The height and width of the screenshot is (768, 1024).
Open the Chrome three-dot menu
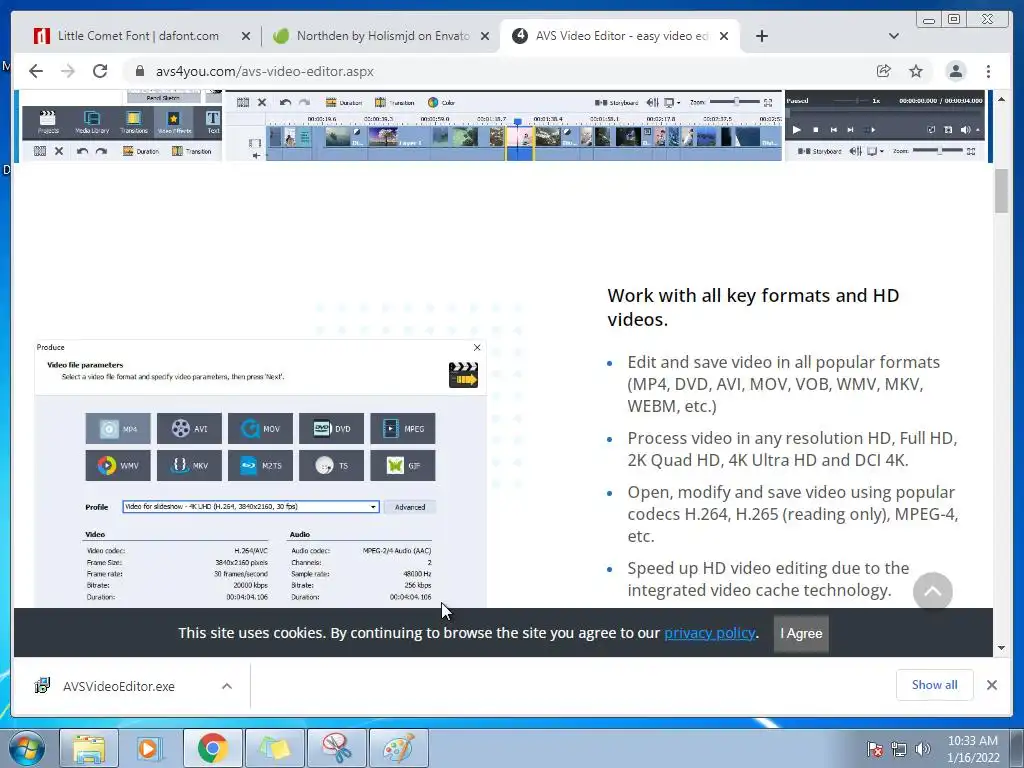pyautogui.click(x=989, y=71)
